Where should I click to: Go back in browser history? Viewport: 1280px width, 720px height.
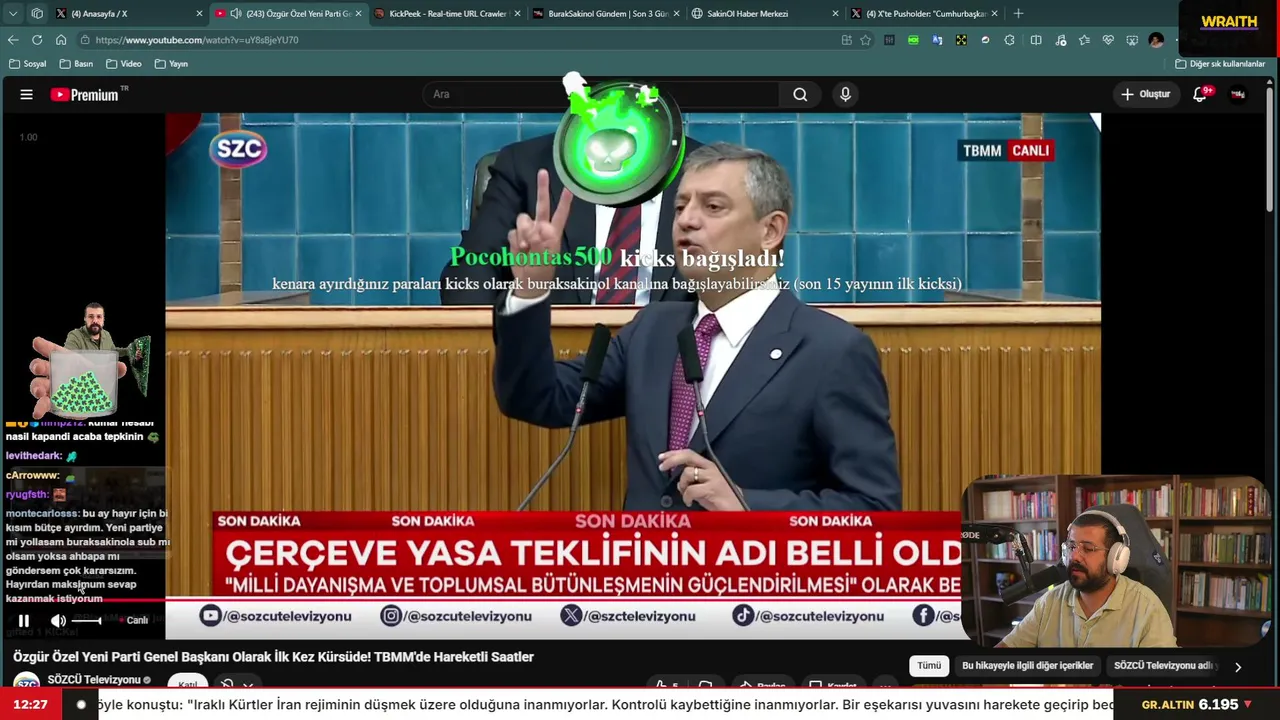(x=13, y=40)
